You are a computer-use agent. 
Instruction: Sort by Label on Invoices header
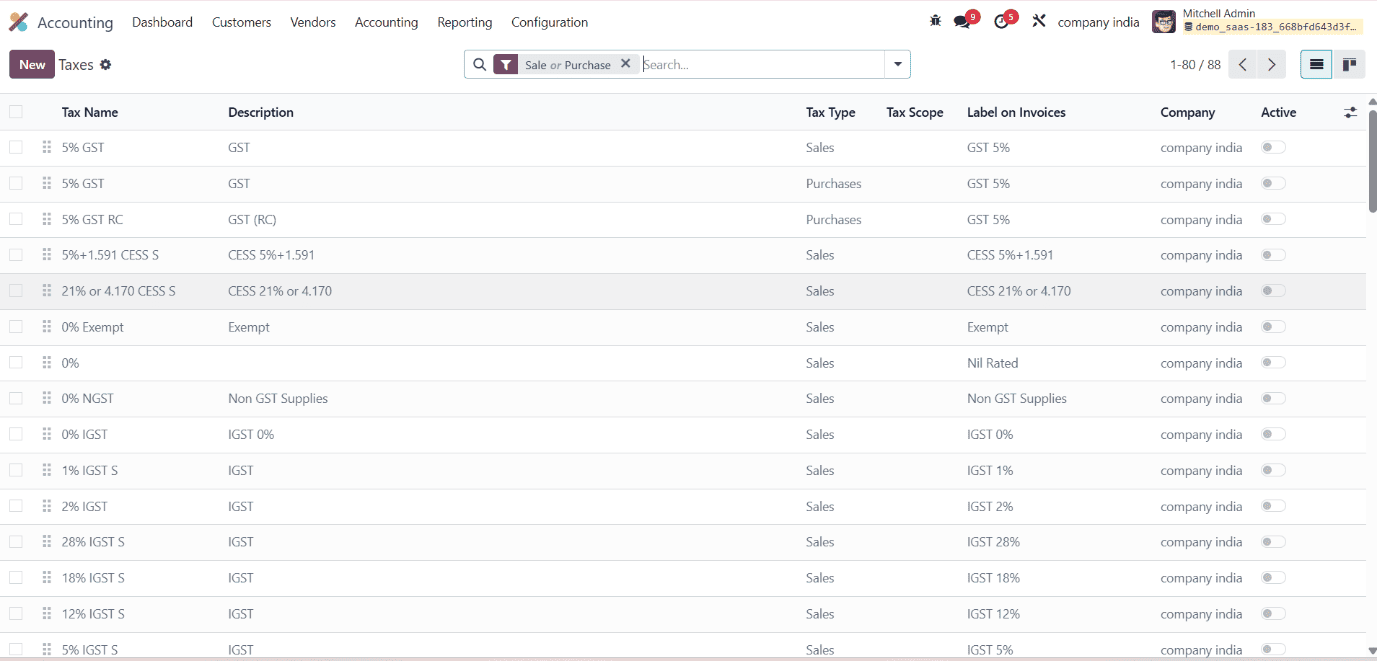(x=1016, y=112)
